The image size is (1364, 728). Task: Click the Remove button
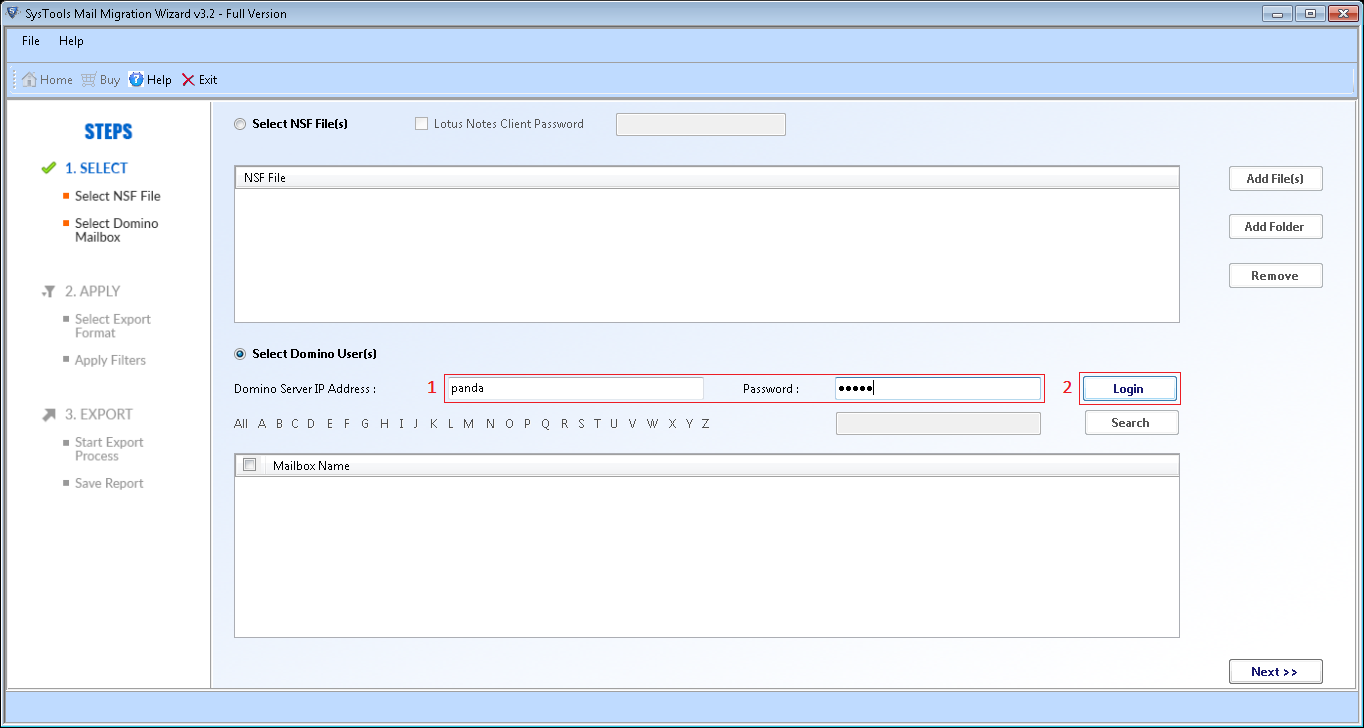pyautogui.click(x=1275, y=276)
